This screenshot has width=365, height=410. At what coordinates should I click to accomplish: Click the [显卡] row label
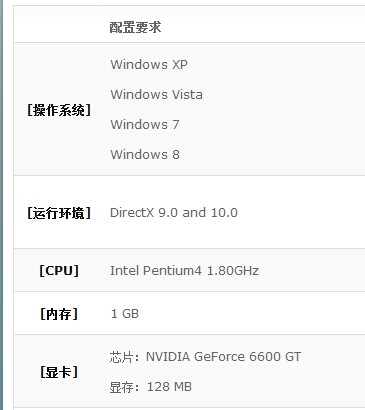pyautogui.click(x=59, y=372)
